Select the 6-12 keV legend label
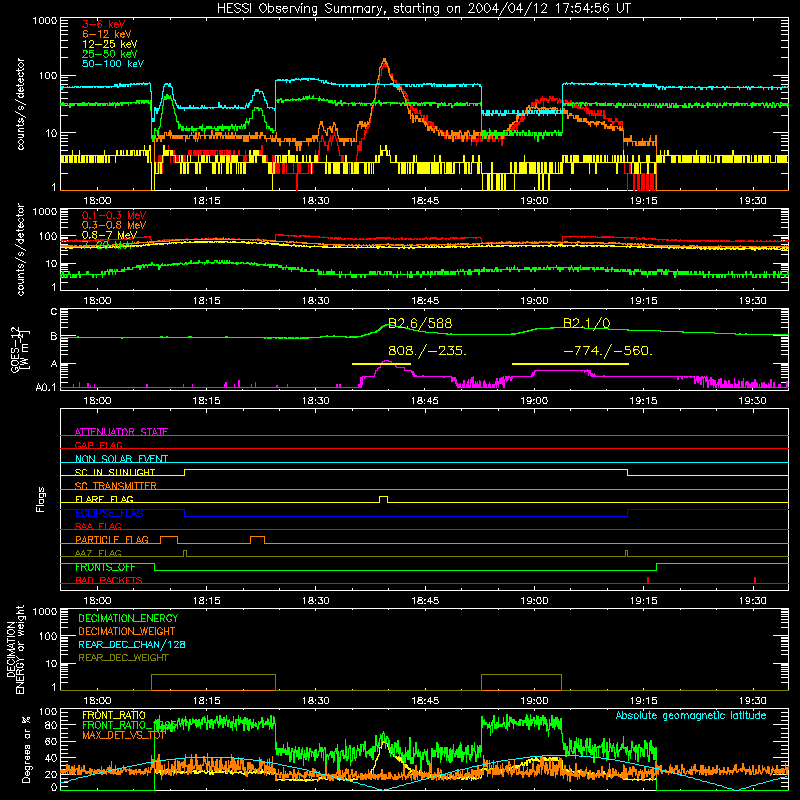Viewport: 800px width, 800px height. 107,34
